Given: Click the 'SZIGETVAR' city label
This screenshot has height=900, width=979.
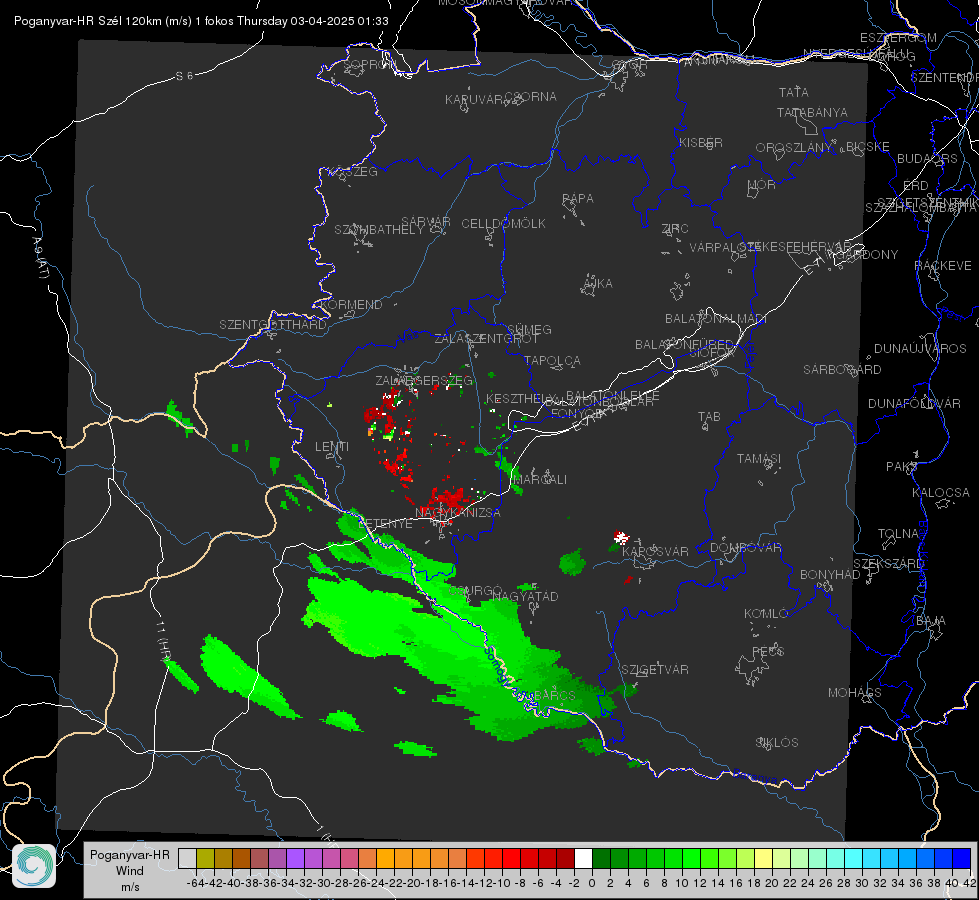Looking at the screenshot, I should (655, 669).
